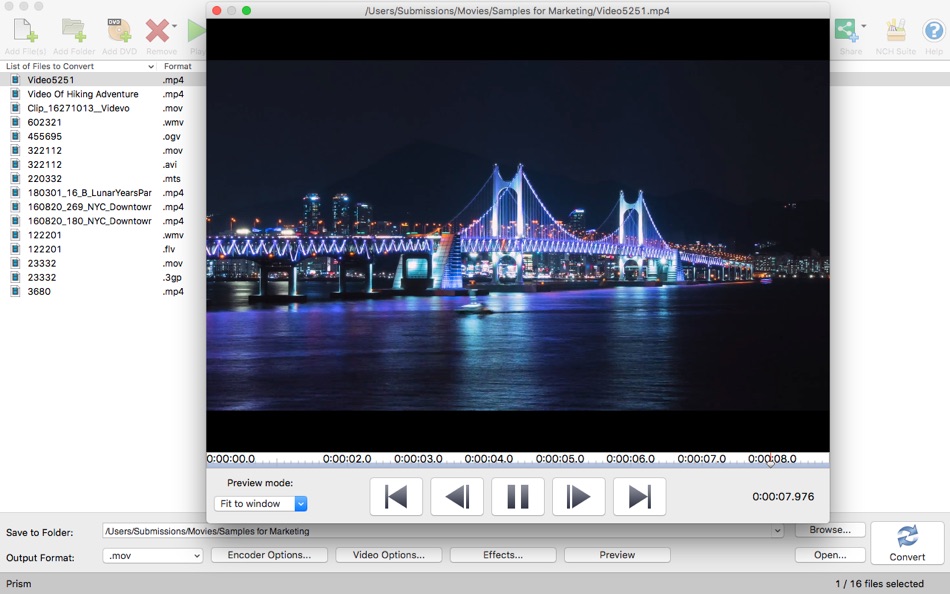The height and width of the screenshot is (594, 950).
Task: Expand the Save to Folder path dropdown
Action: coord(778,531)
